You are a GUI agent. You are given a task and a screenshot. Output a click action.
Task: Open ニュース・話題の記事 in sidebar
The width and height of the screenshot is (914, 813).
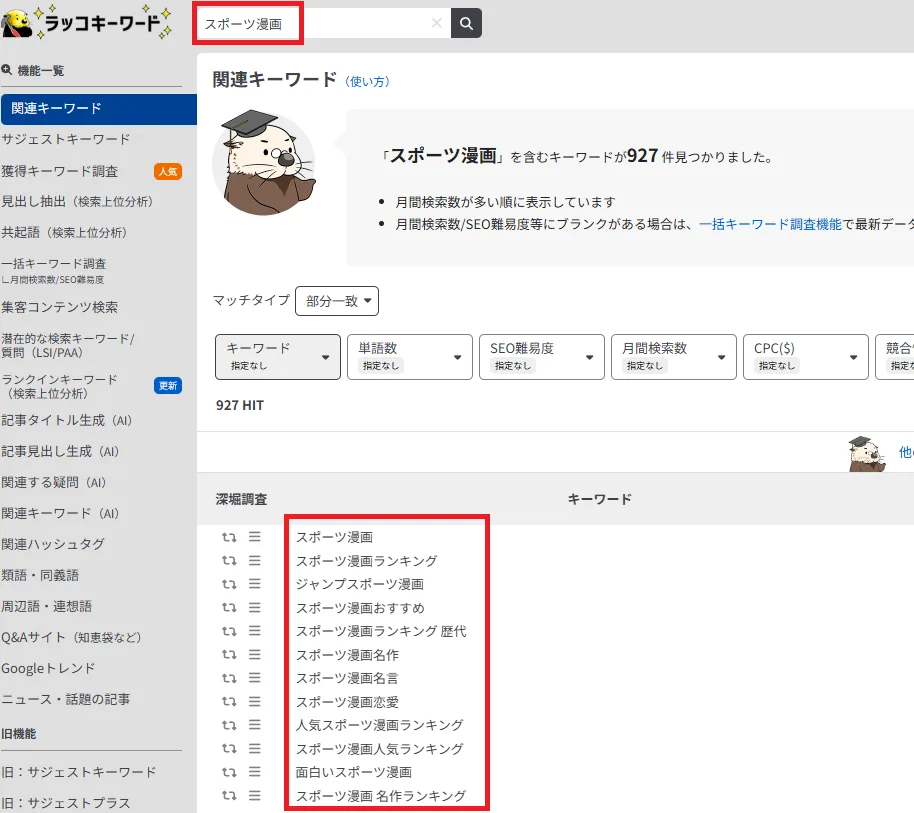(x=66, y=699)
